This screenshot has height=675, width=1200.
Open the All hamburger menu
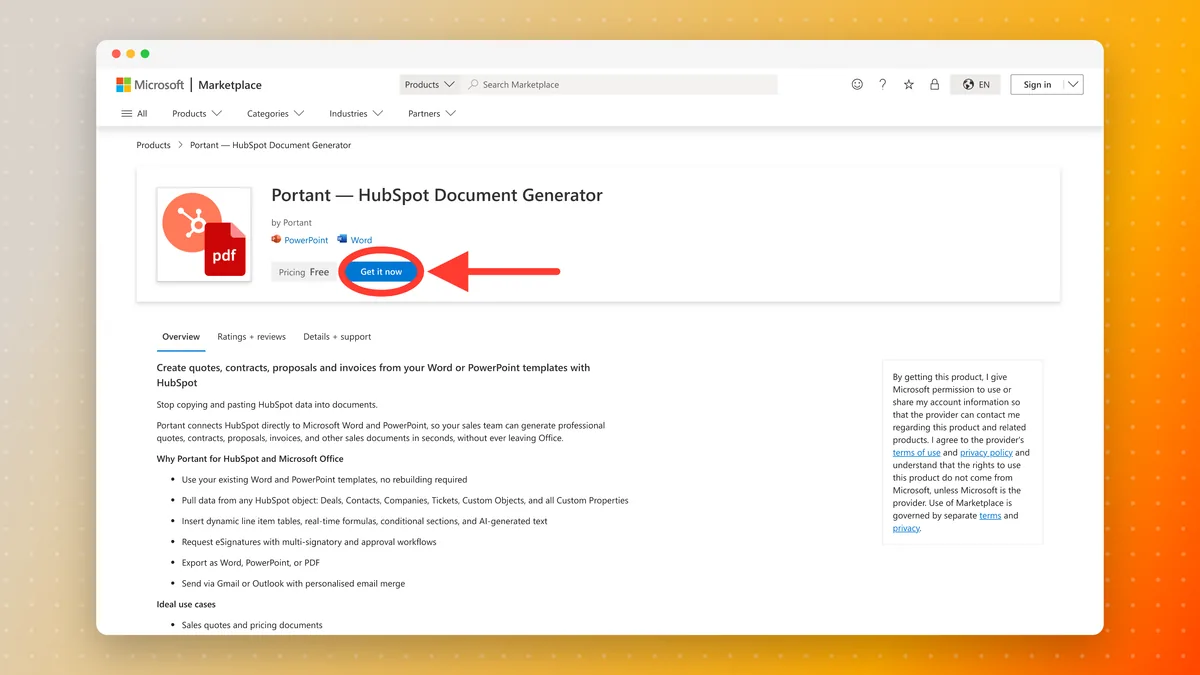point(134,114)
